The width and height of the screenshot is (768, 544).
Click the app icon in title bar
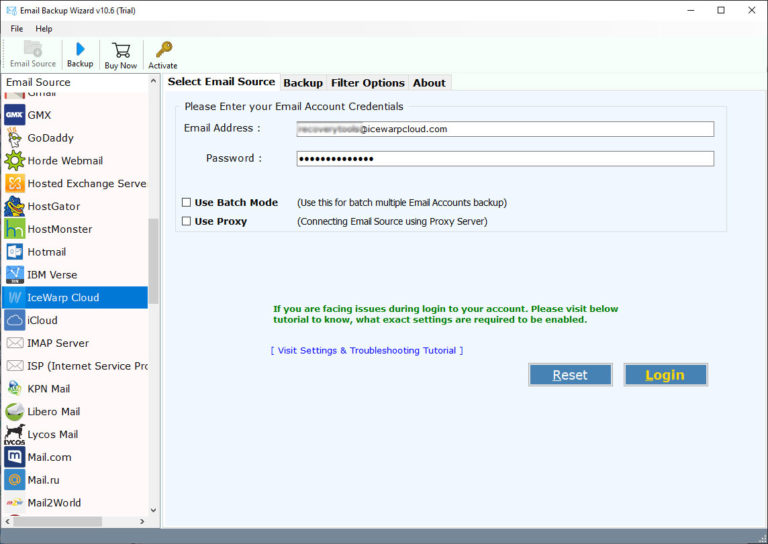(11, 10)
